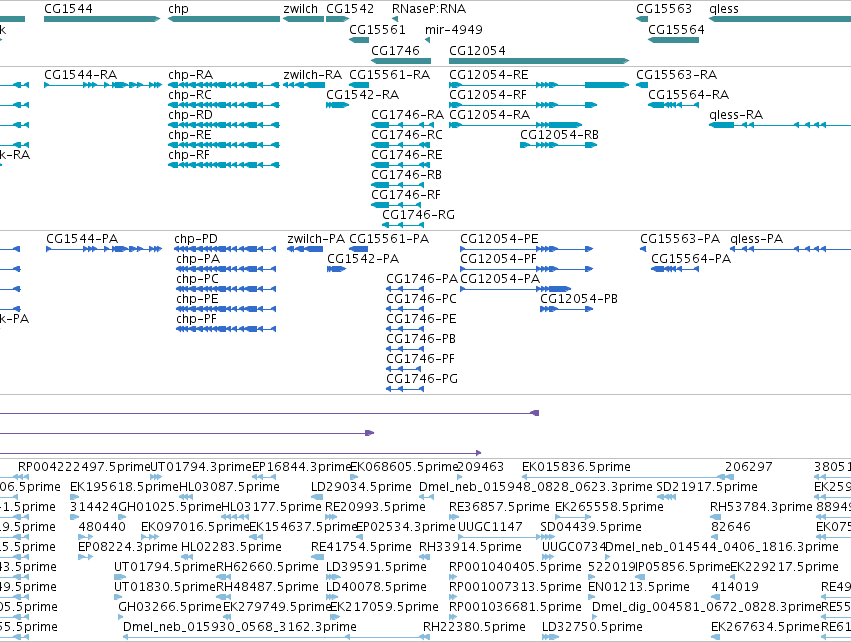This screenshot has width=851, height=642.
Task: Click the CG1746-PG protein label
Action: pyautogui.click(x=422, y=379)
